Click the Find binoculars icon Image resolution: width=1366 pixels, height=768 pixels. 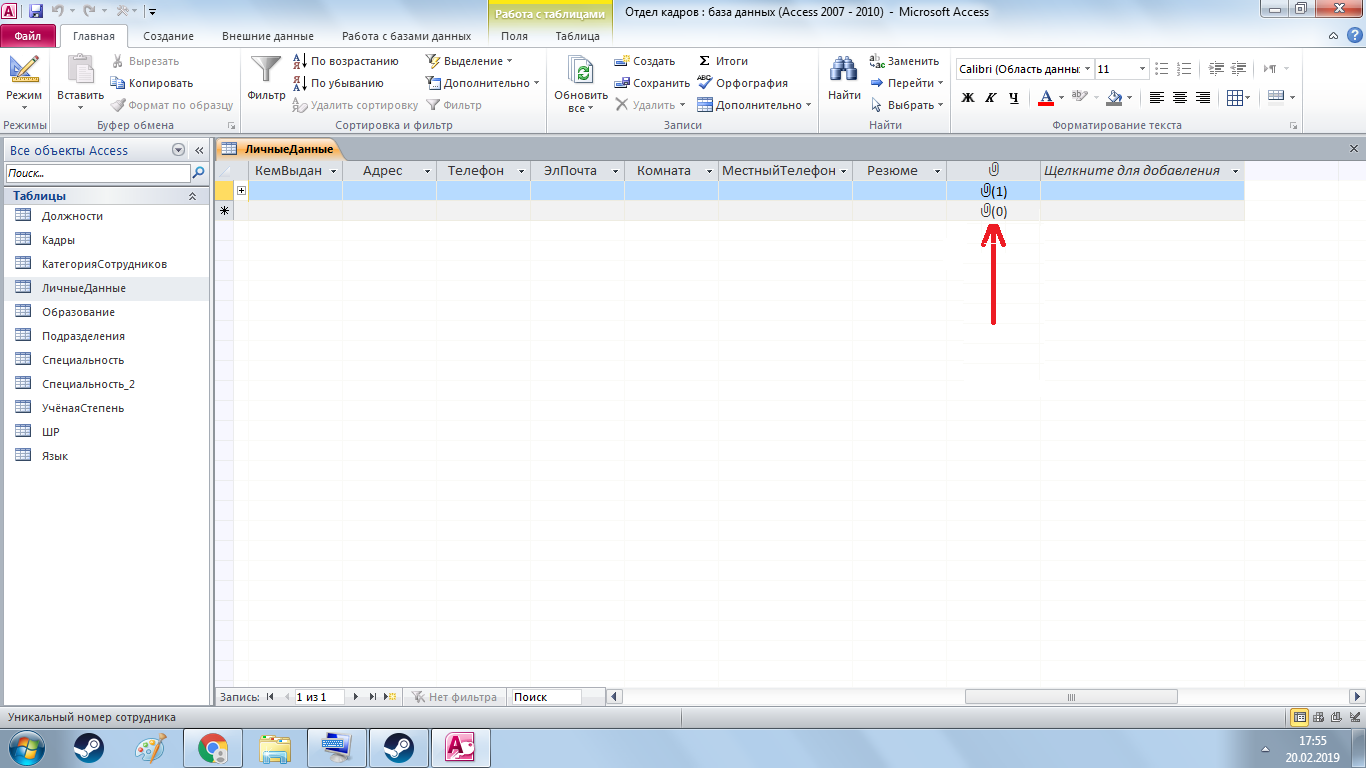point(844,70)
